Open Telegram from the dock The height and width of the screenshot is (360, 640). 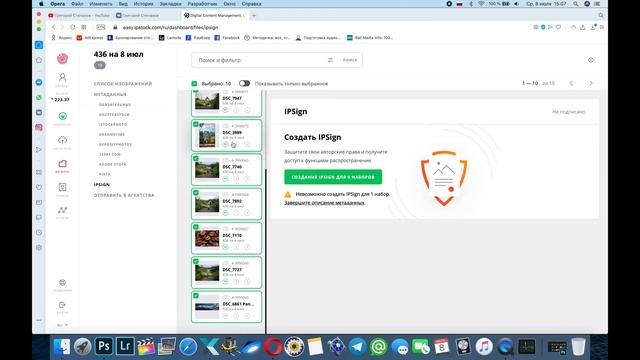(357, 347)
